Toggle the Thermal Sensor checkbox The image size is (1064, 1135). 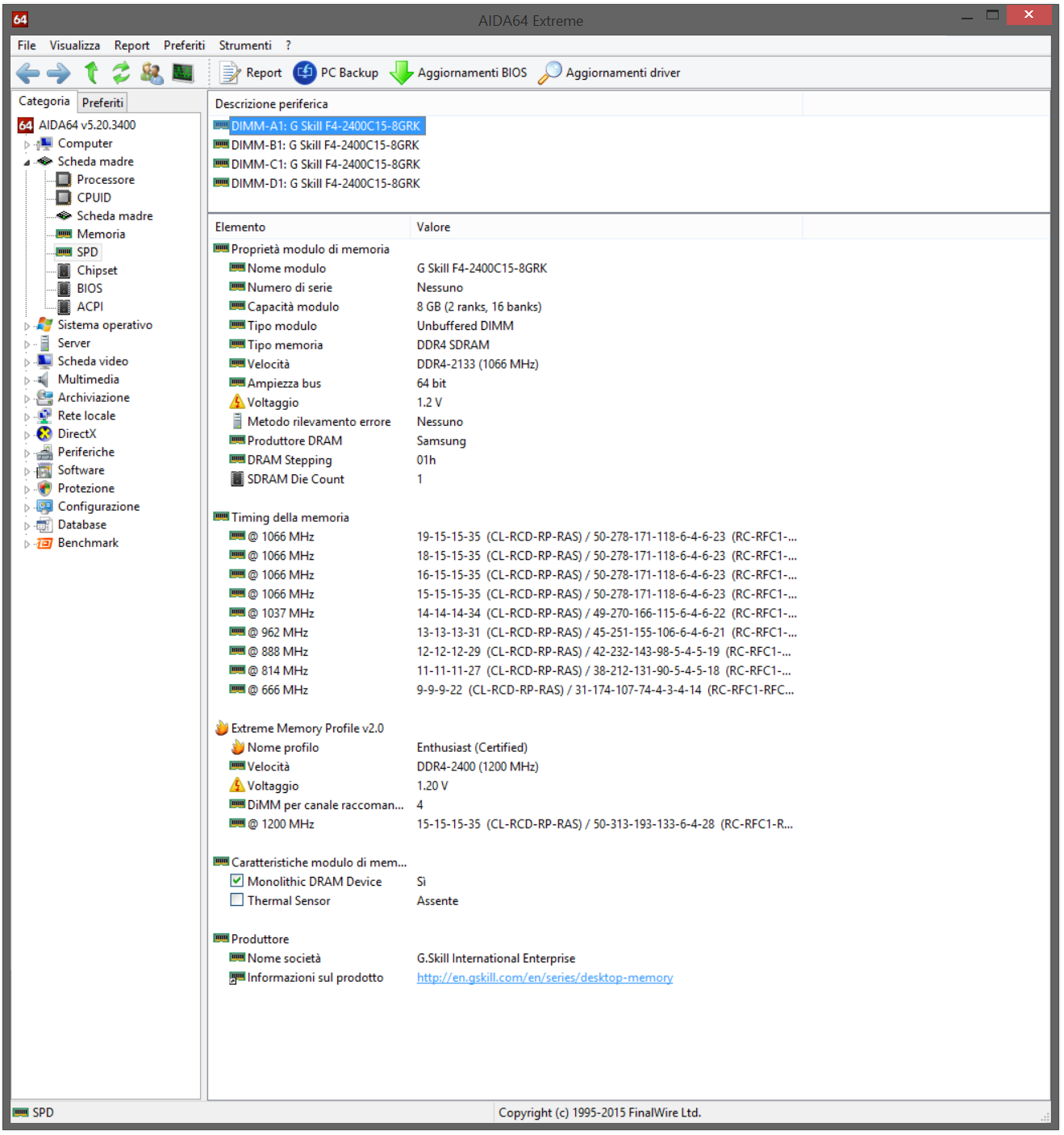coord(237,900)
